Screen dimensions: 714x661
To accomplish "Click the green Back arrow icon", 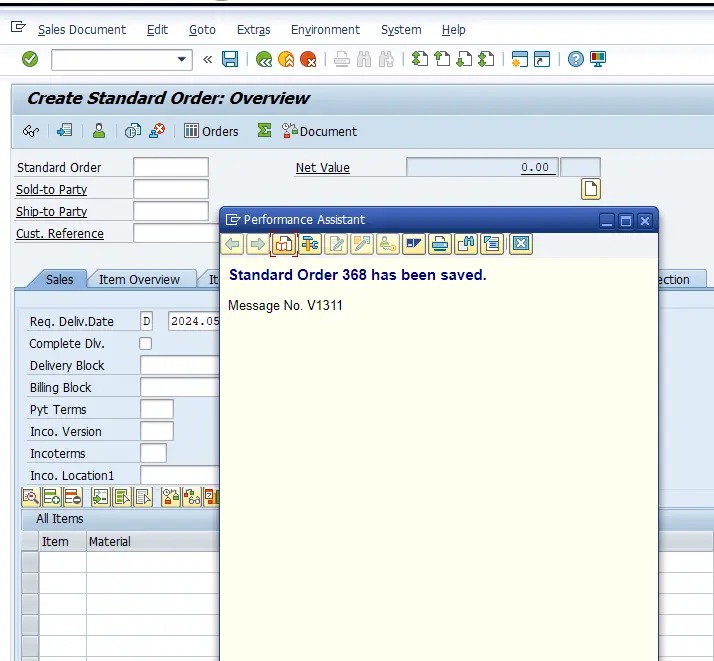I will 264,60.
